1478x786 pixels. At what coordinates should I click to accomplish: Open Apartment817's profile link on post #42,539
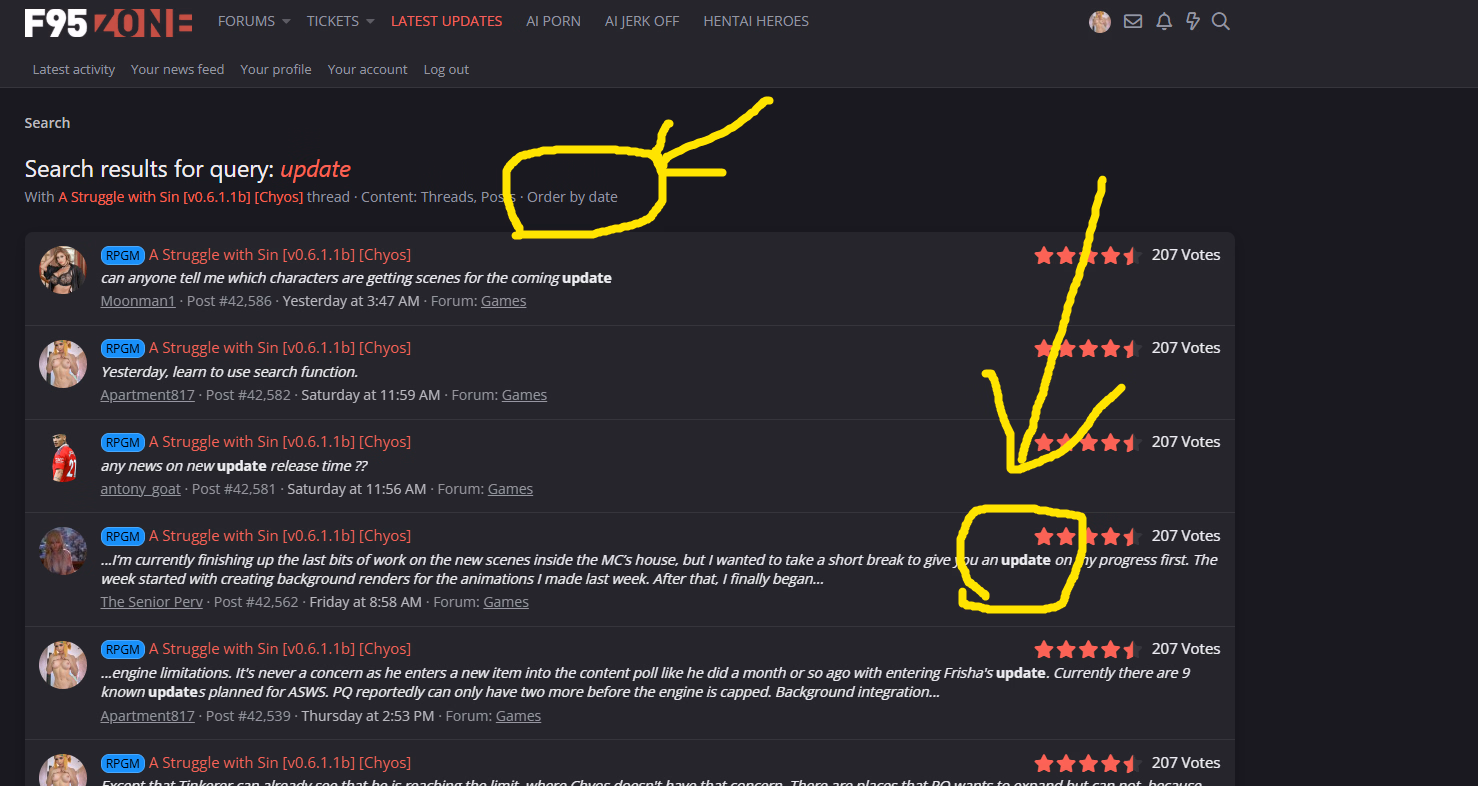(x=148, y=716)
